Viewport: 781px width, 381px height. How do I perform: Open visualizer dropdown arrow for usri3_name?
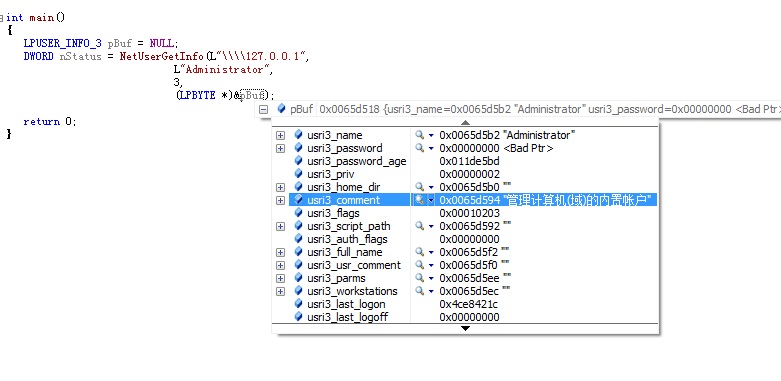click(431, 135)
